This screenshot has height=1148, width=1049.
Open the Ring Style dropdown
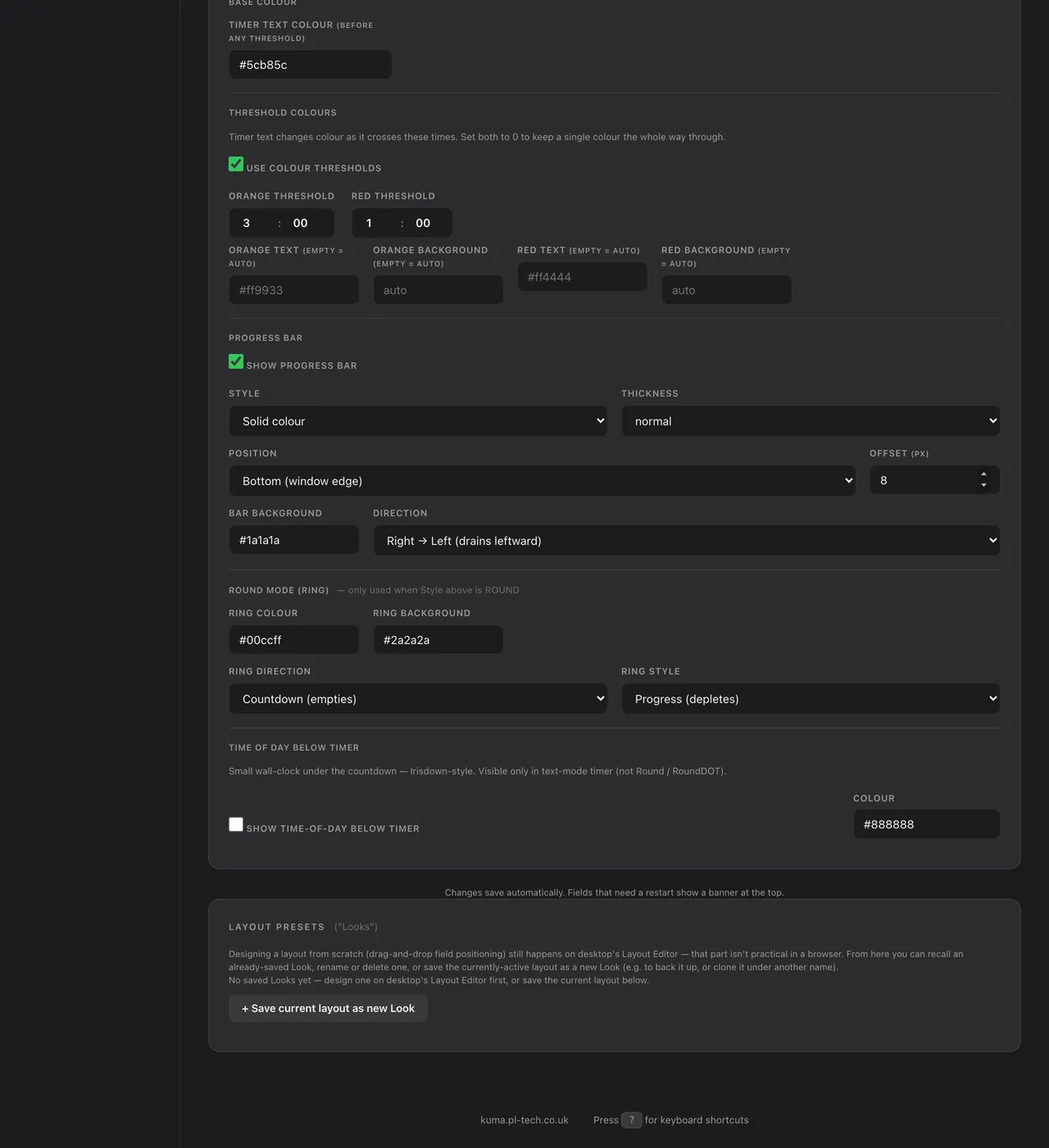pyautogui.click(x=811, y=699)
